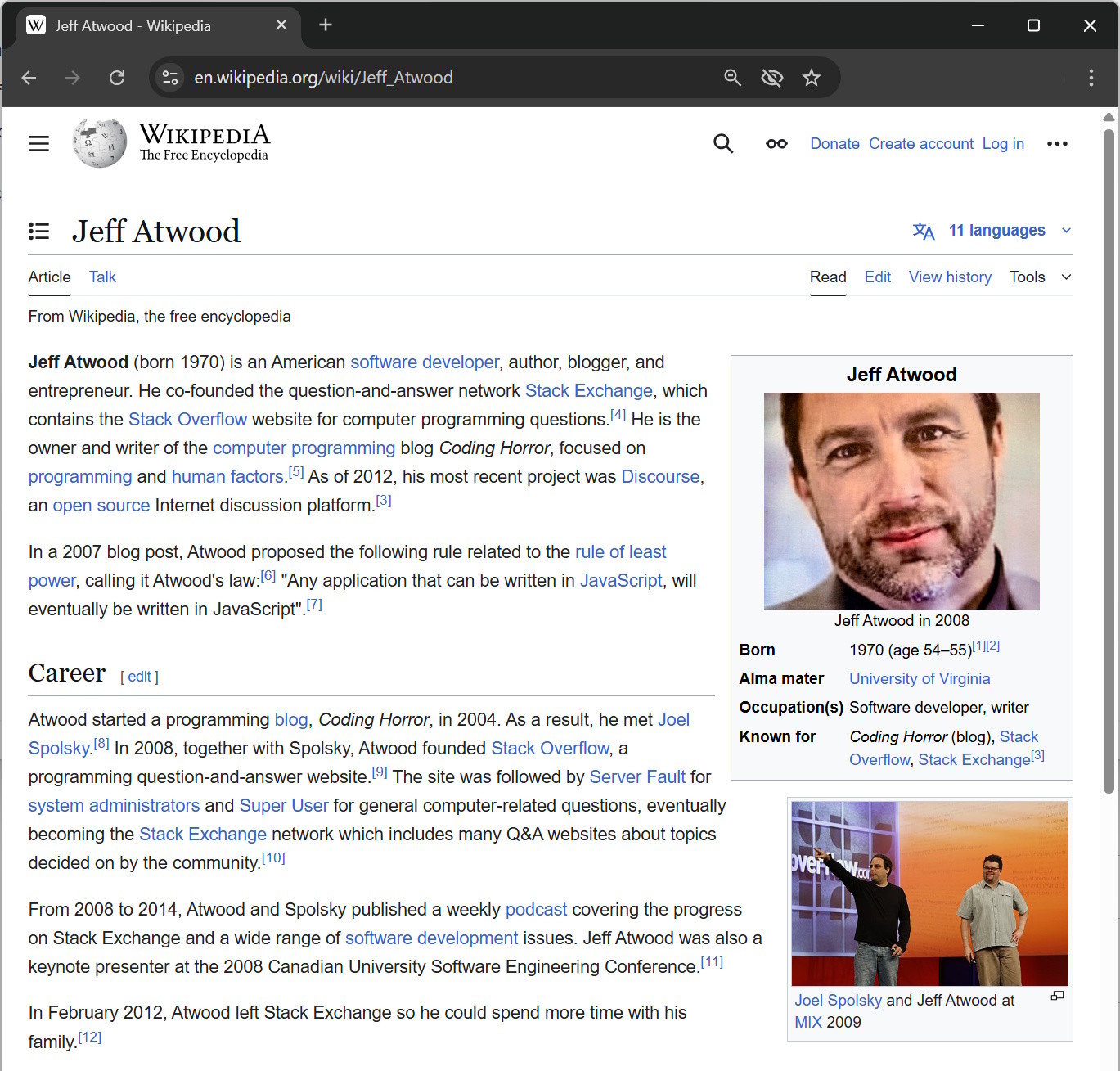Viewport: 1120px width, 1071px height.
Task: Open the University of Virginia link
Action: click(x=919, y=679)
